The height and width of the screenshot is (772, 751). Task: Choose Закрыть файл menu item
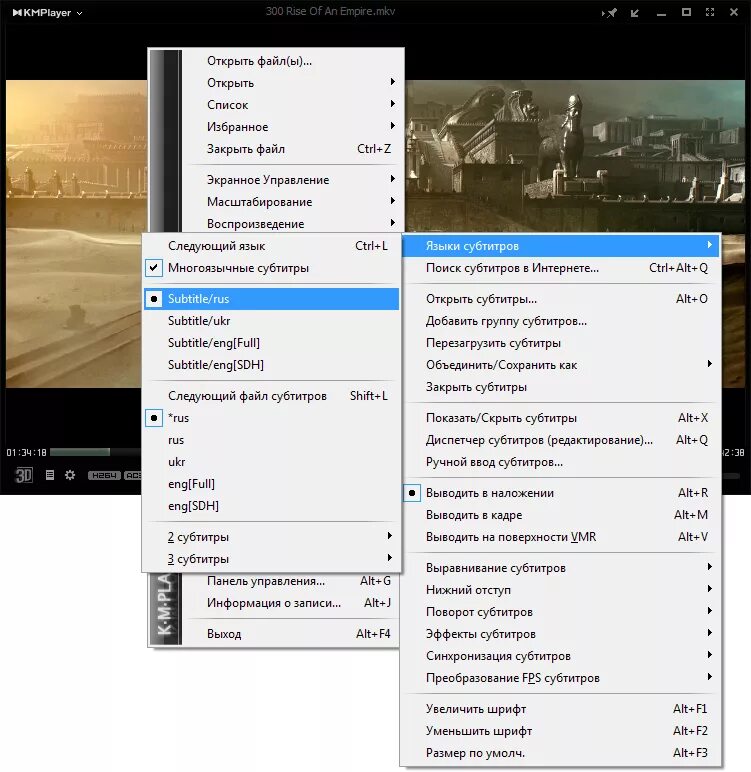point(294,149)
